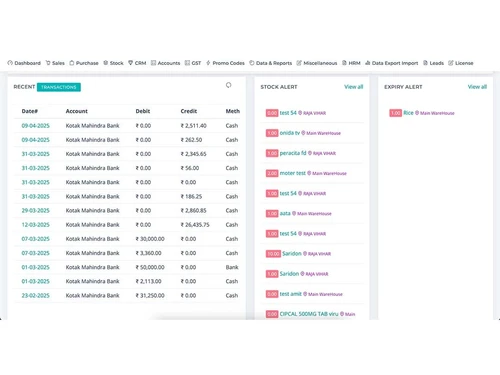Click the Transactions badge button
The width and height of the screenshot is (500, 375).
pyautogui.click(x=59, y=87)
